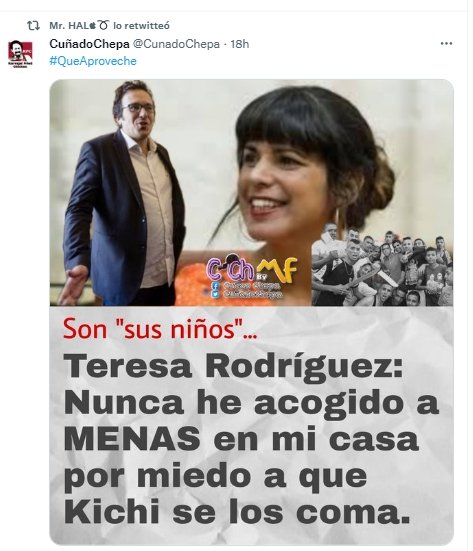Click the Twitter bird icon in the watermark
473x551 pixels.
pos(215,294)
